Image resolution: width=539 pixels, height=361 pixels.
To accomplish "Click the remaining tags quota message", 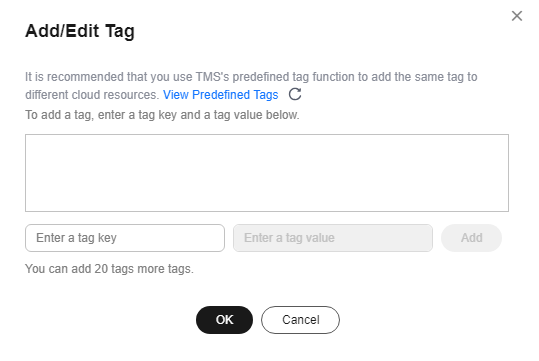I will coord(109,269).
